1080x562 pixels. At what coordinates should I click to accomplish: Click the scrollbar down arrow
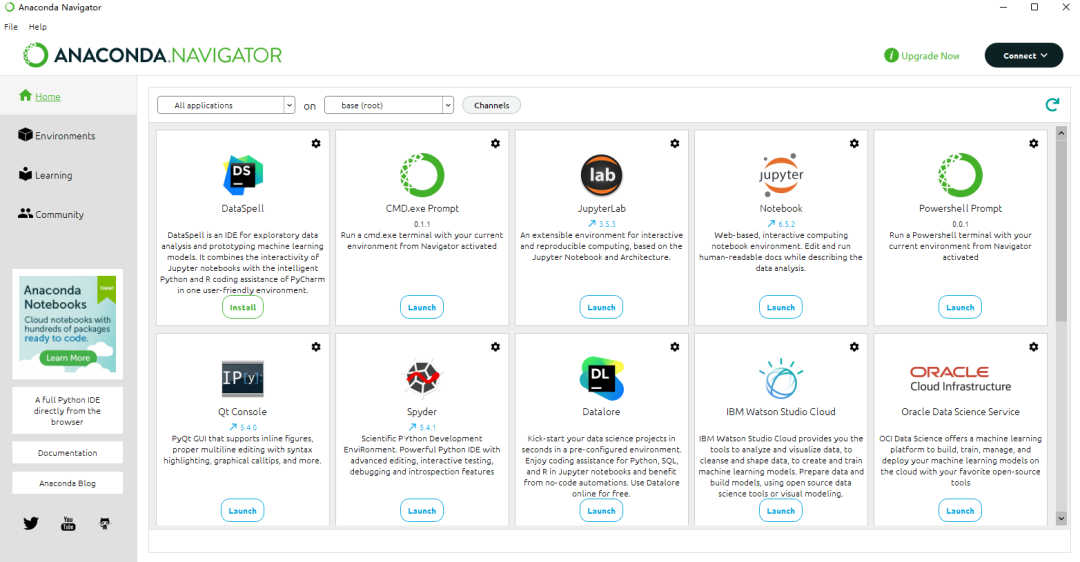point(1061,519)
